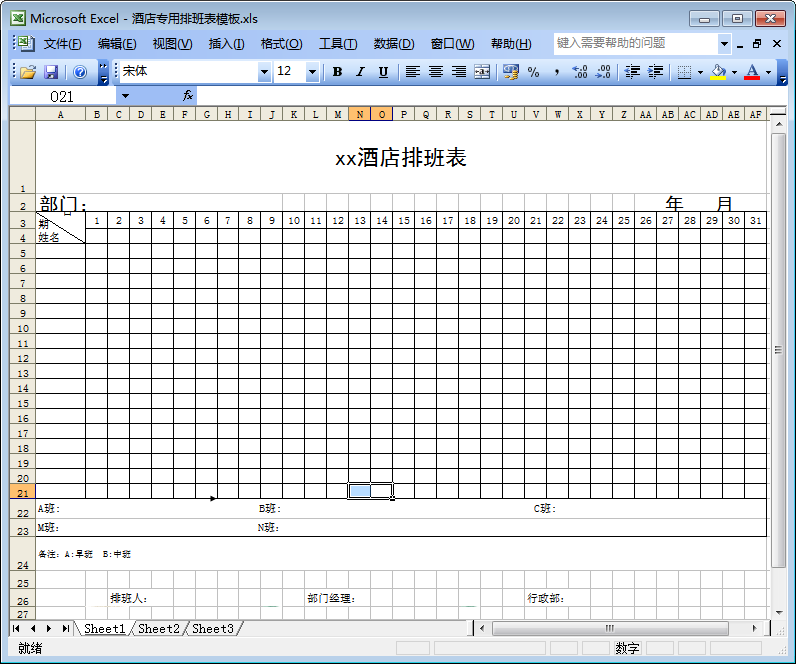
Task: Click the horizontal scrollbar left arrow
Action: [x=482, y=628]
